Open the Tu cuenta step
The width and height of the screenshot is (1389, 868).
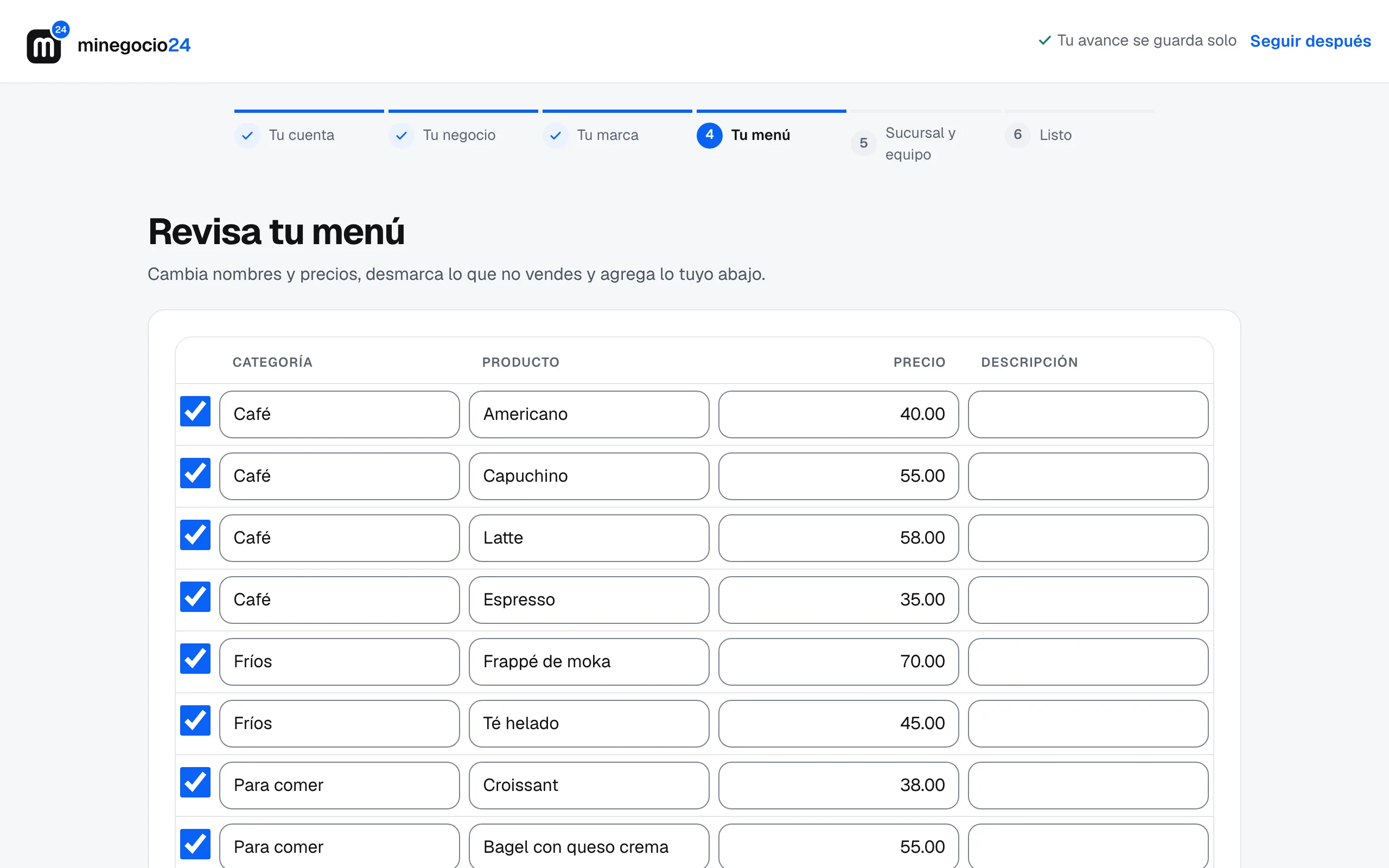click(302, 136)
